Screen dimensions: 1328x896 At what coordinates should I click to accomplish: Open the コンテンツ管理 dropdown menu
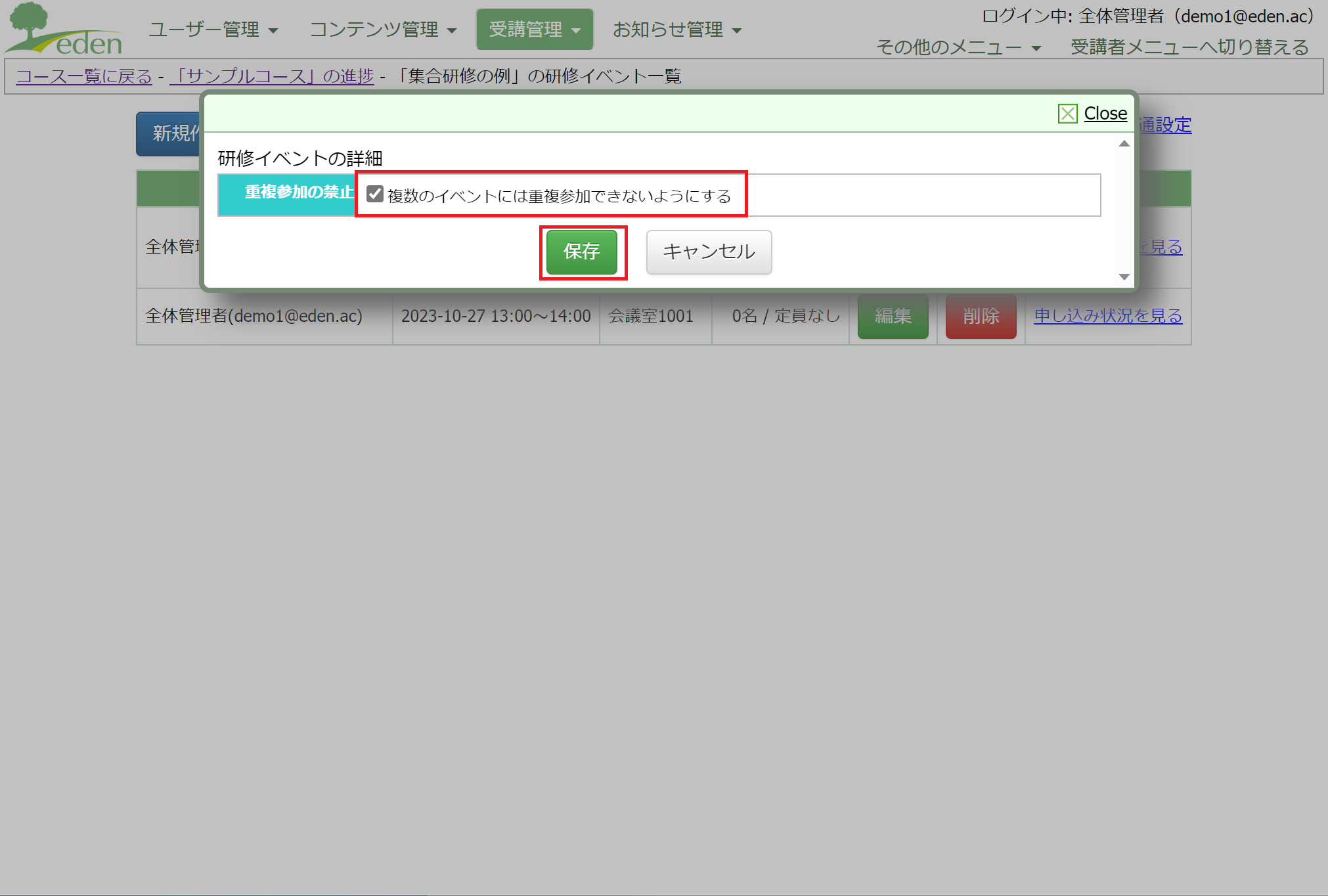[383, 30]
